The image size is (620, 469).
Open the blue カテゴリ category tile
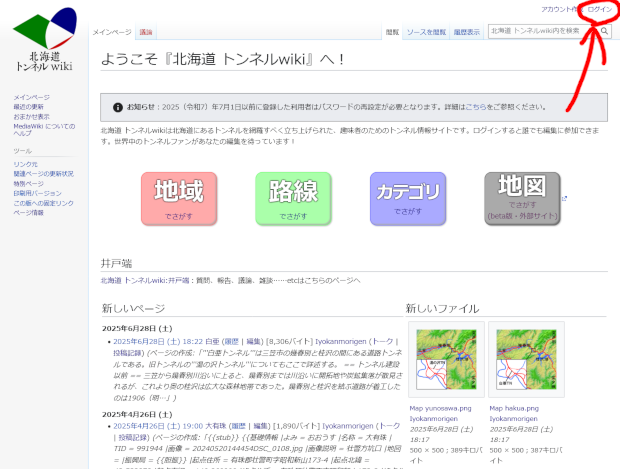click(407, 198)
